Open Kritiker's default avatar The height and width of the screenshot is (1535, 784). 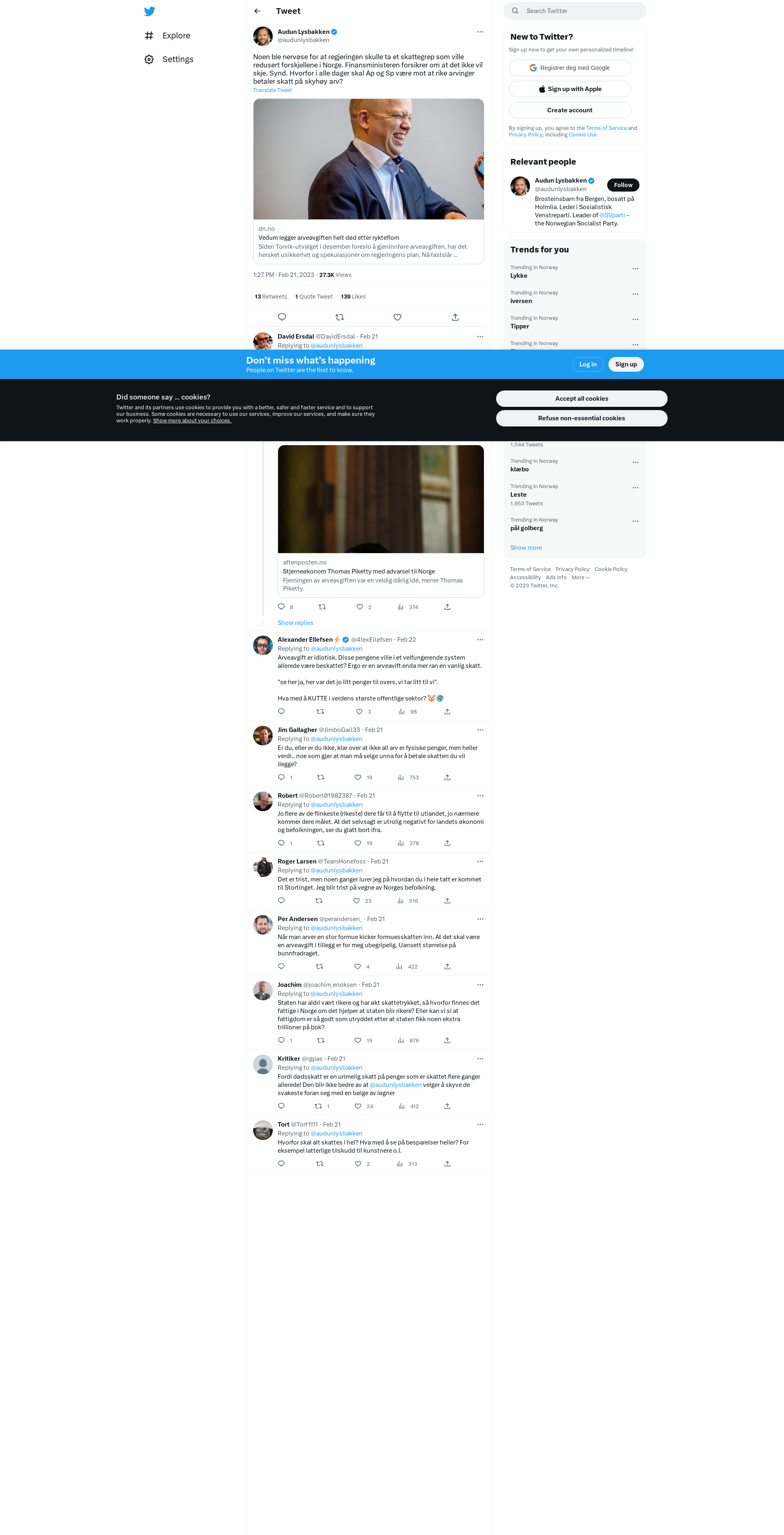pyautogui.click(x=263, y=1065)
